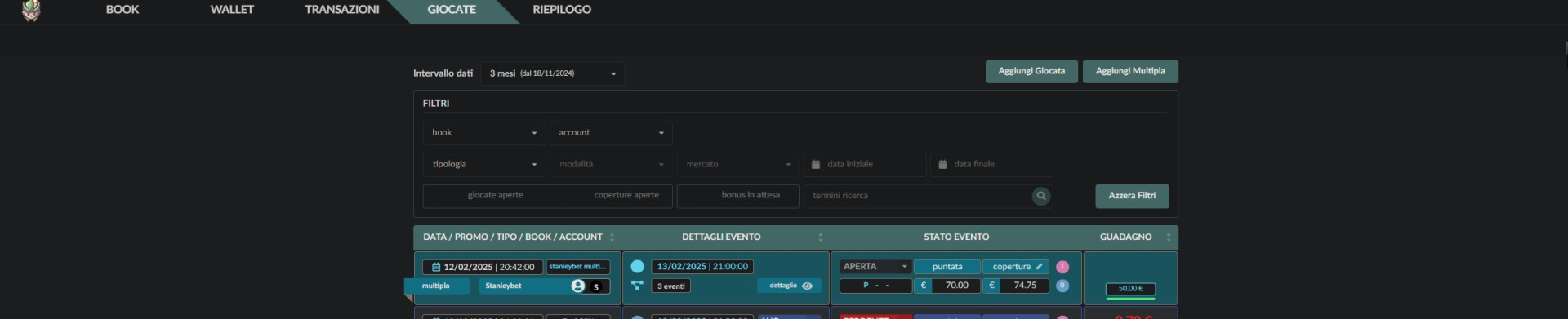
Task: Click the 70.00 puntata amount field
Action: [x=956, y=286]
